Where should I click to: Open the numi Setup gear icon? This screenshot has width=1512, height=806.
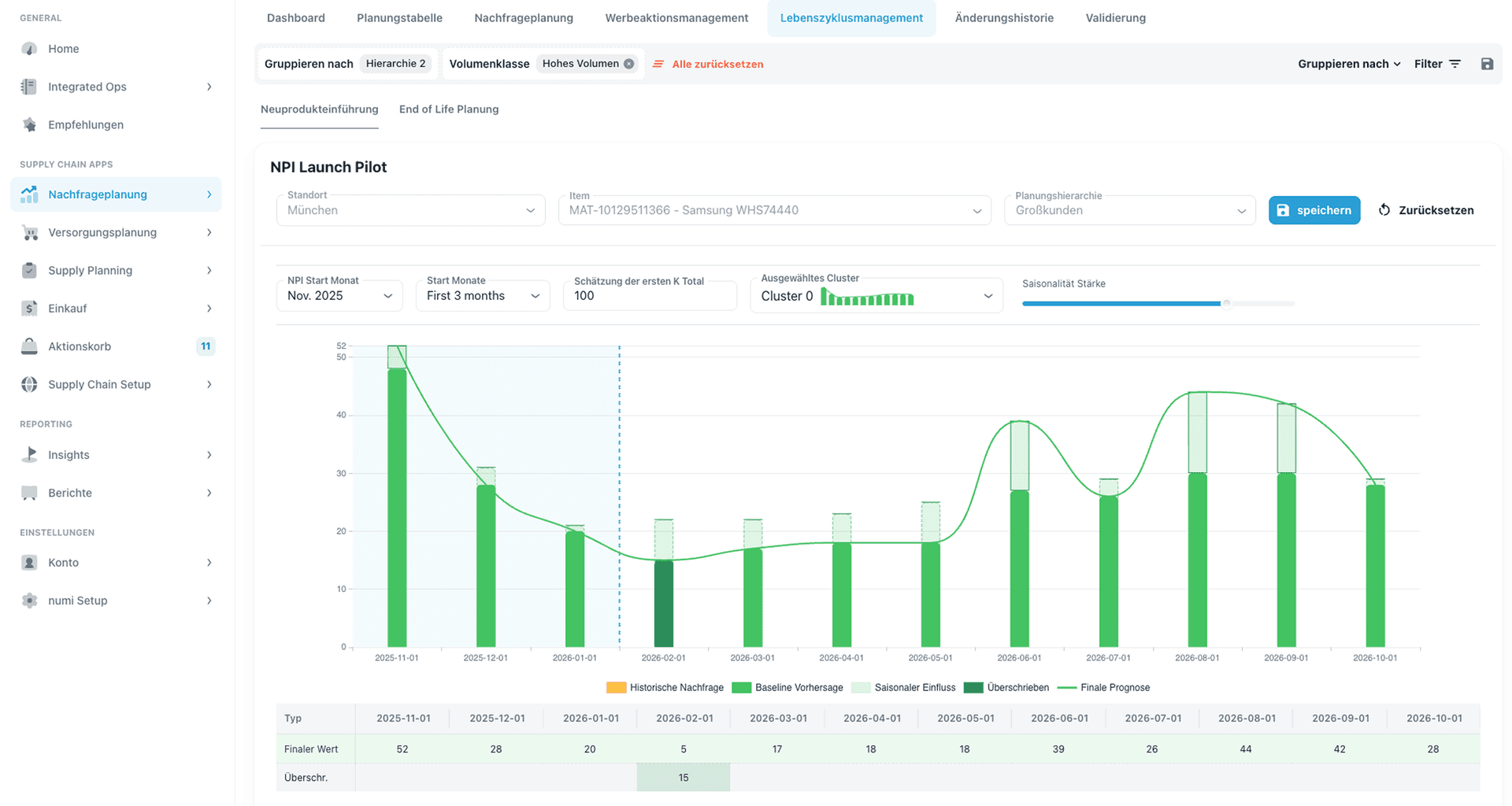click(29, 601)
